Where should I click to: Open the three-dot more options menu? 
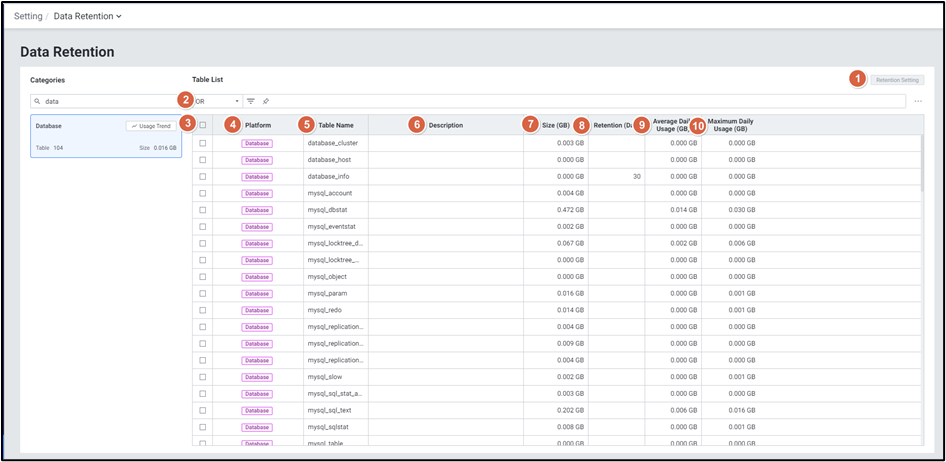tap(917, 101)
